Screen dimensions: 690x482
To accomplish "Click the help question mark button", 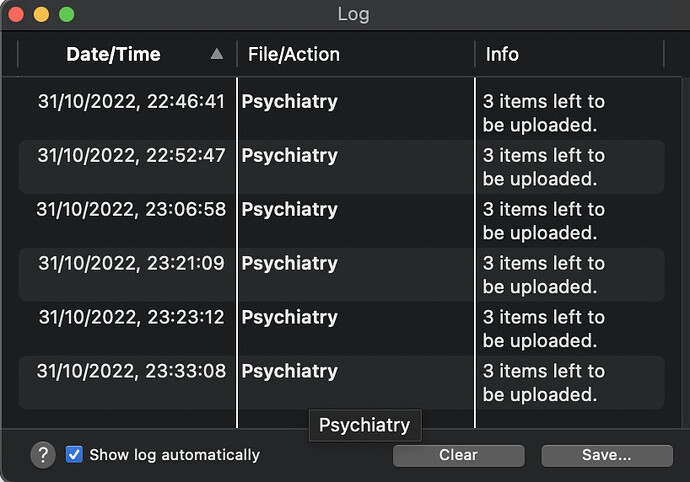I will pyautogui.click(x=42, y=455).
